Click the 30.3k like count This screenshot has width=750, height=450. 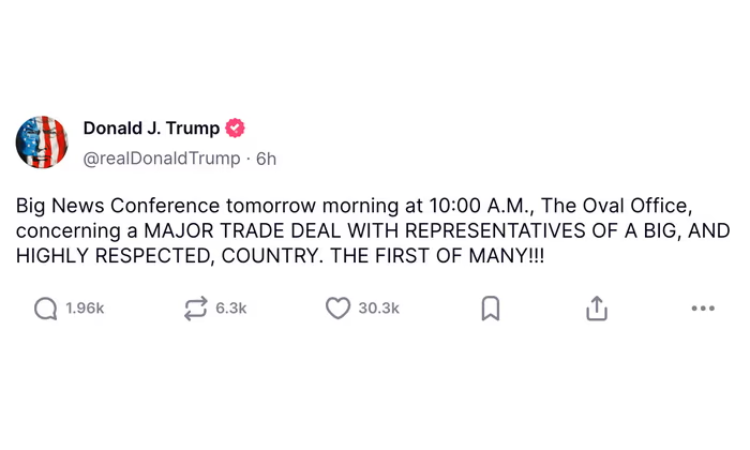[378, 309]
